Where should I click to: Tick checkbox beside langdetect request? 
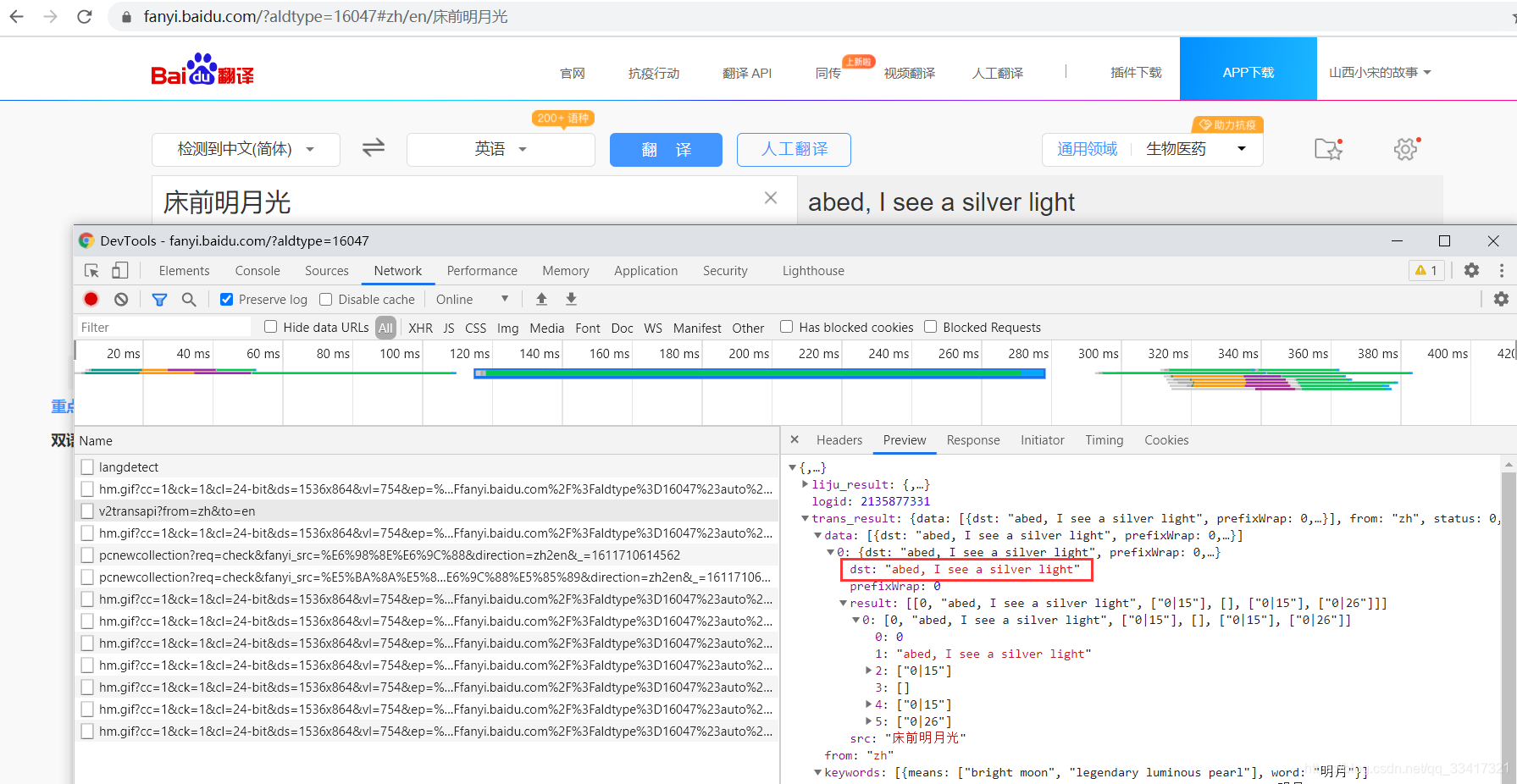pyautogui.click(x=87, y=467)
